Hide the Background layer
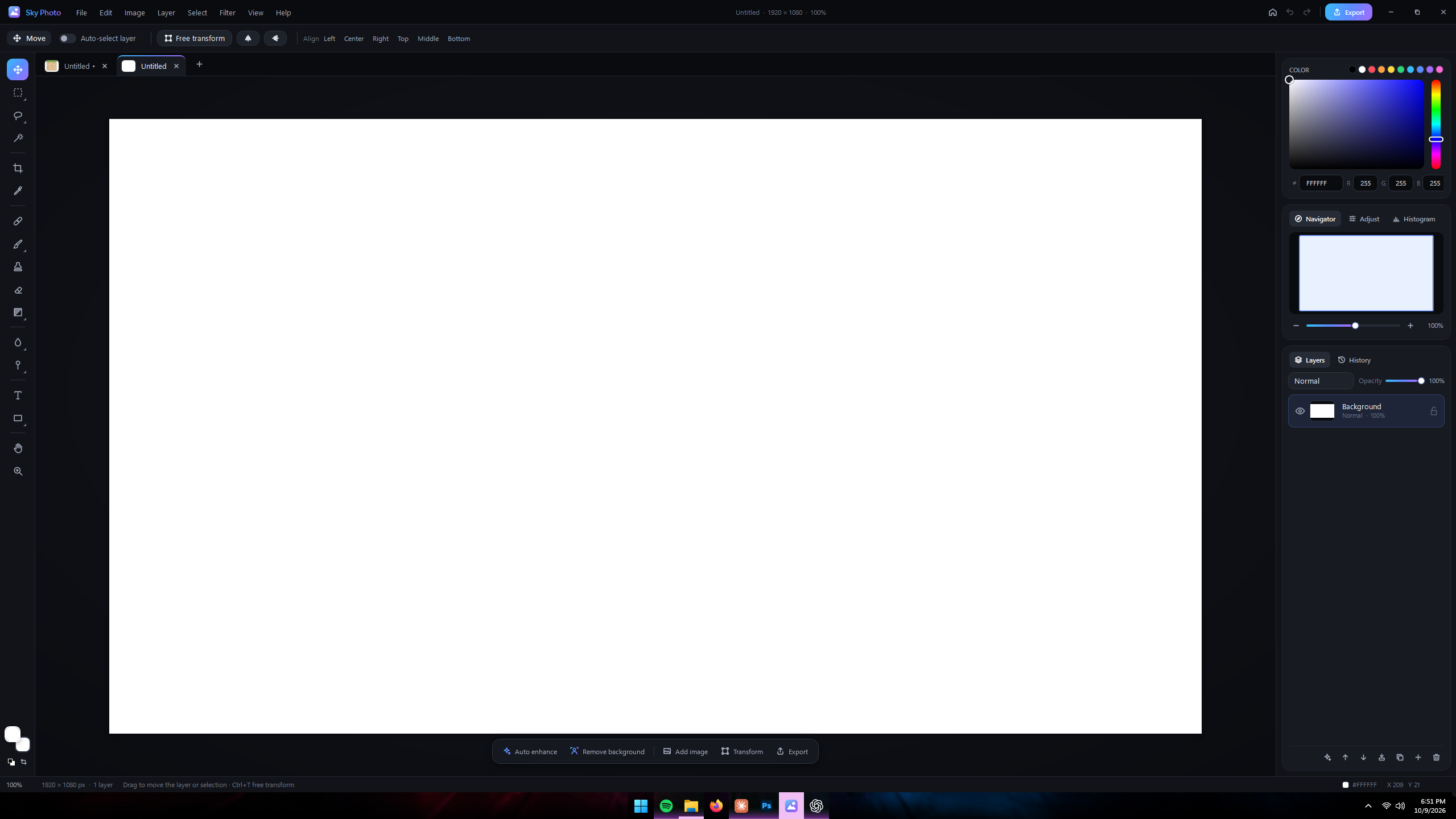1456x819 pixels. click(x=1300, y=411)
